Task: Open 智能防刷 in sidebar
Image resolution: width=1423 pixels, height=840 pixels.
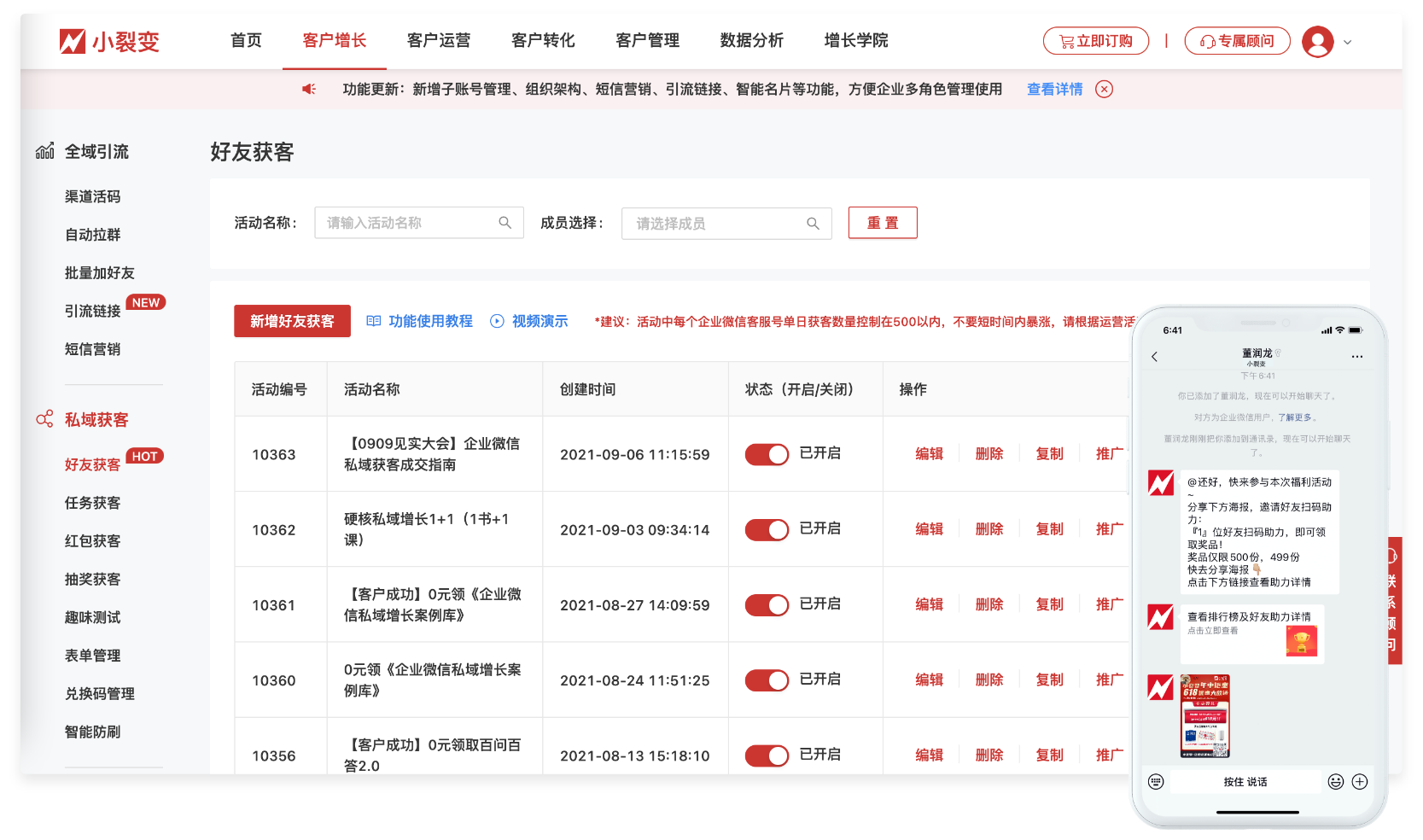Action: [92, 732]
